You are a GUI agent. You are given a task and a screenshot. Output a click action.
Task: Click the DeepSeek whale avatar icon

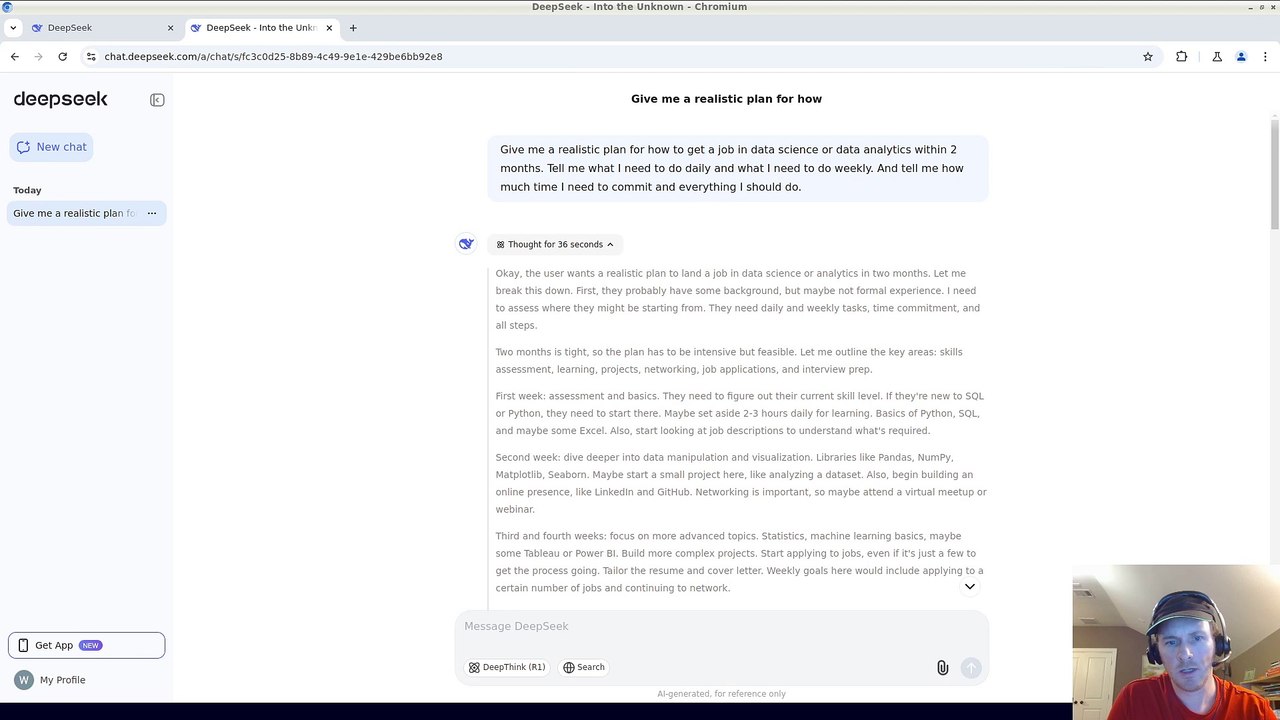466,243
